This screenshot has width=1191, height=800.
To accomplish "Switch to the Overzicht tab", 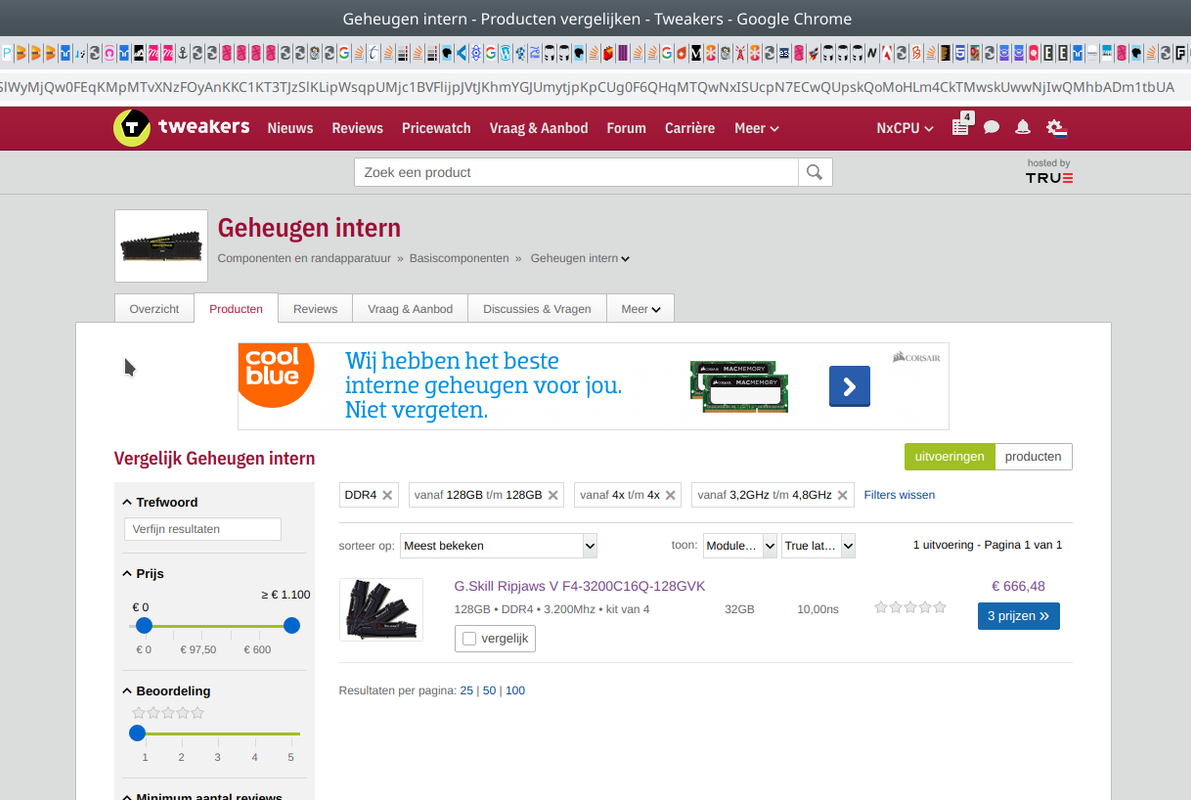I will point(154,308).
